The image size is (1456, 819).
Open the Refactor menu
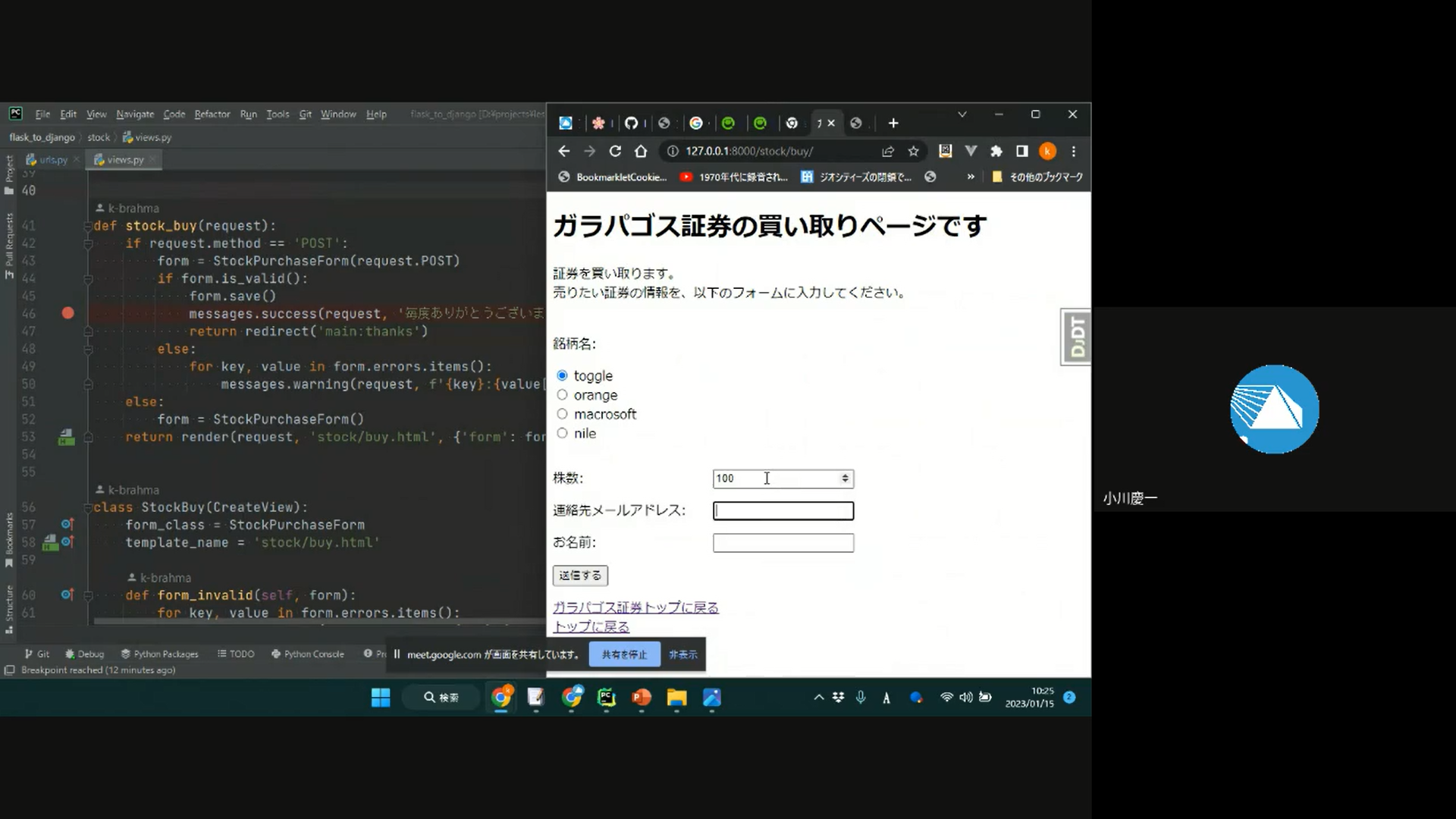pos(212,115)
